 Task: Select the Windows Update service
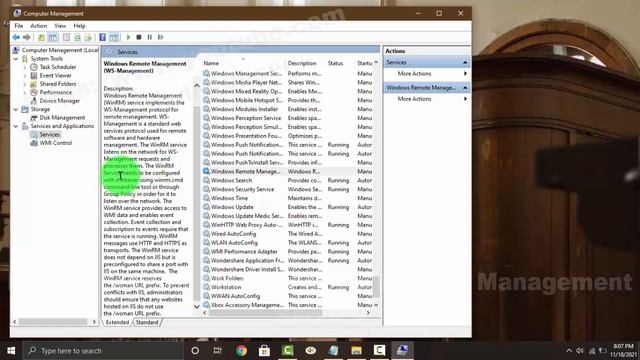click(x=287, y=207)
